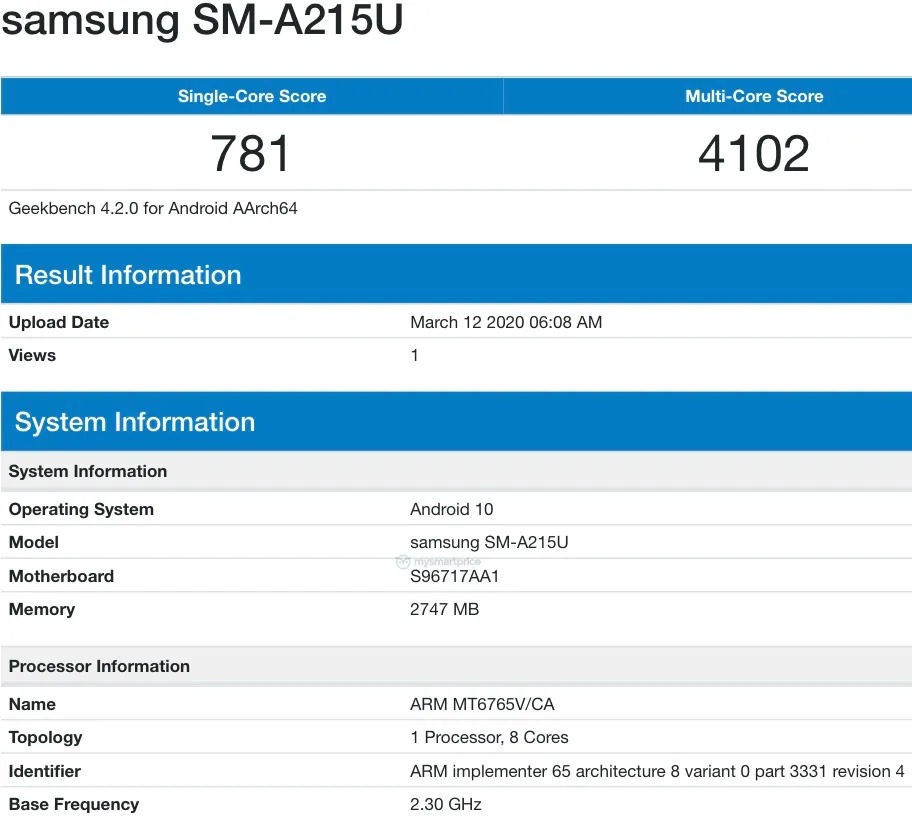Select the Operating System label
The image size is (912, 817).
pyautogui.click(x=81, y=509)
